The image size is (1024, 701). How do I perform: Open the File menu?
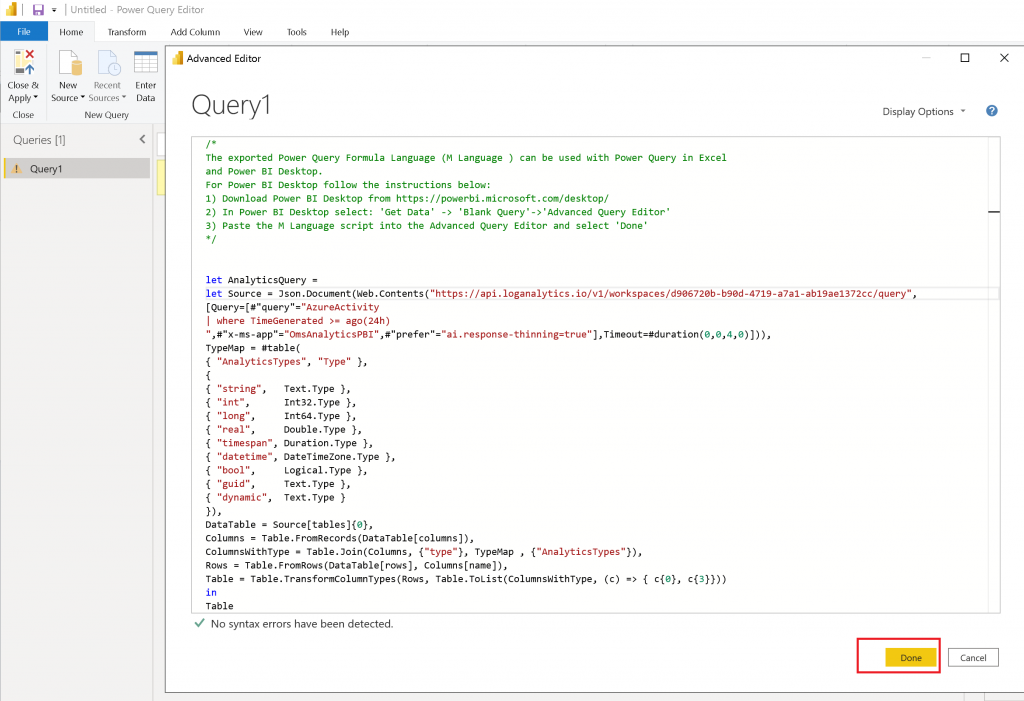tap(24, 32)
